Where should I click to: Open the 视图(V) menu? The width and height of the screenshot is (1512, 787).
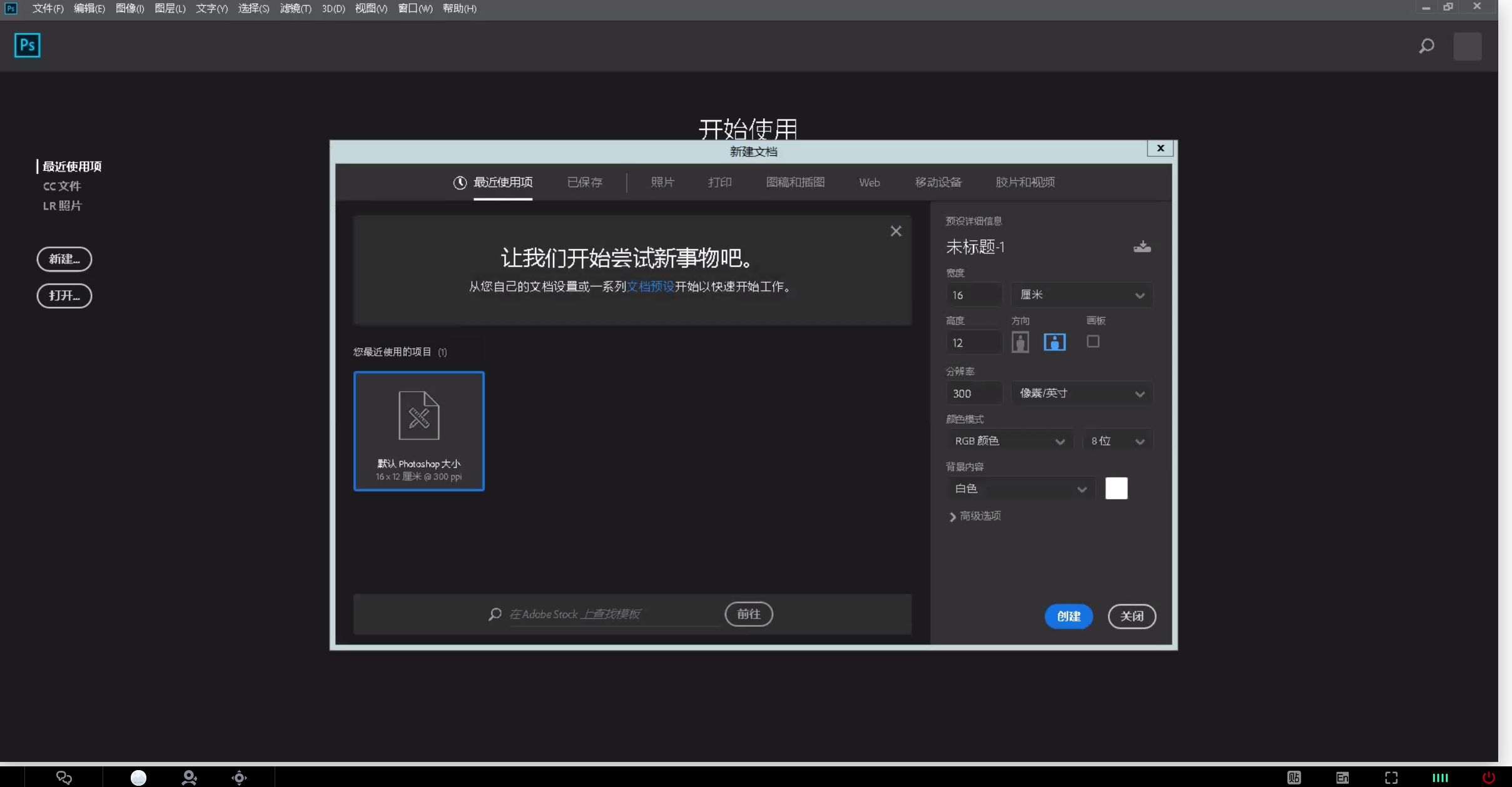(x=371, y=8)
